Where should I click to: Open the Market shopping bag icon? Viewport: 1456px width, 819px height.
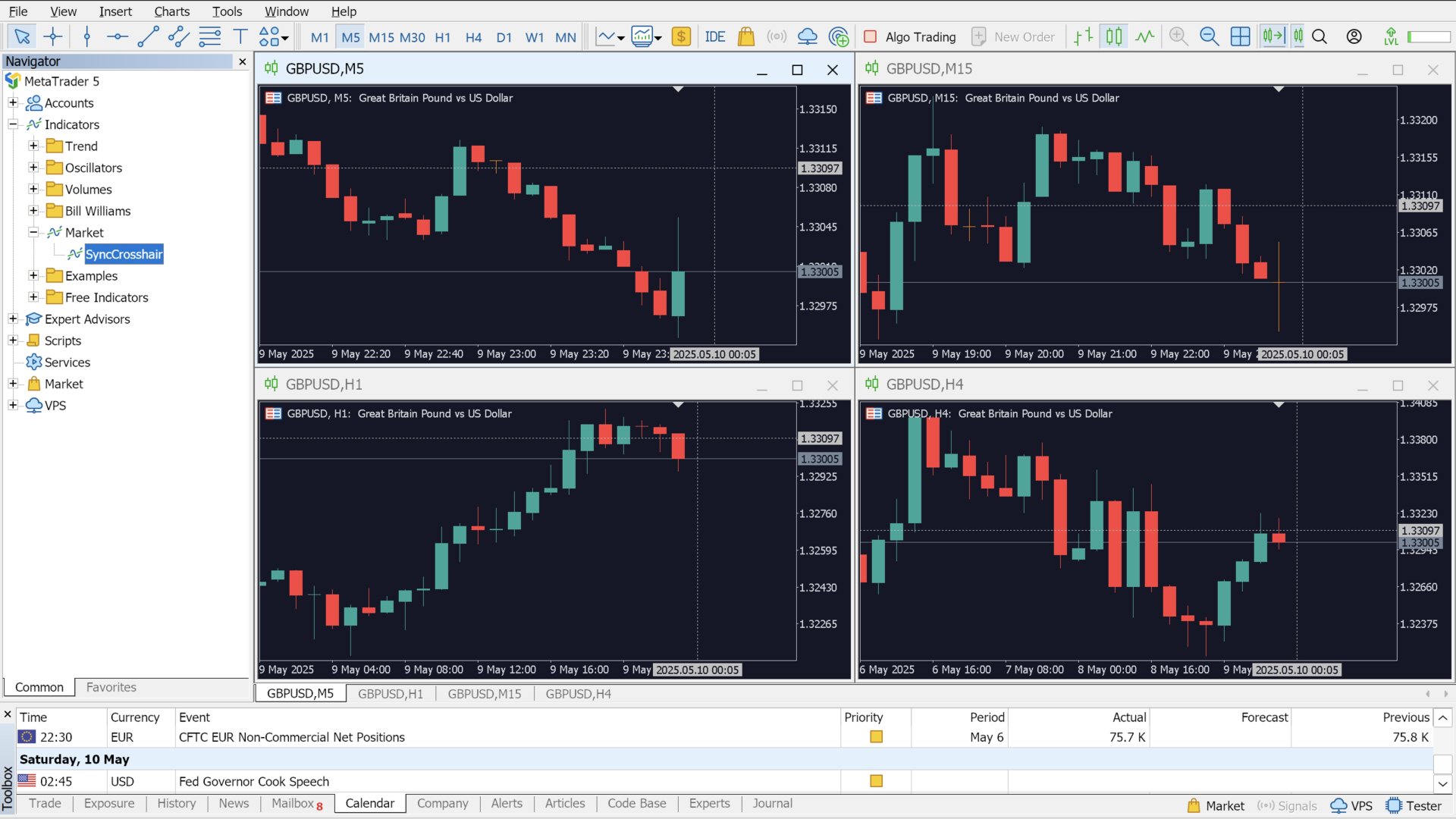point(746,36)
